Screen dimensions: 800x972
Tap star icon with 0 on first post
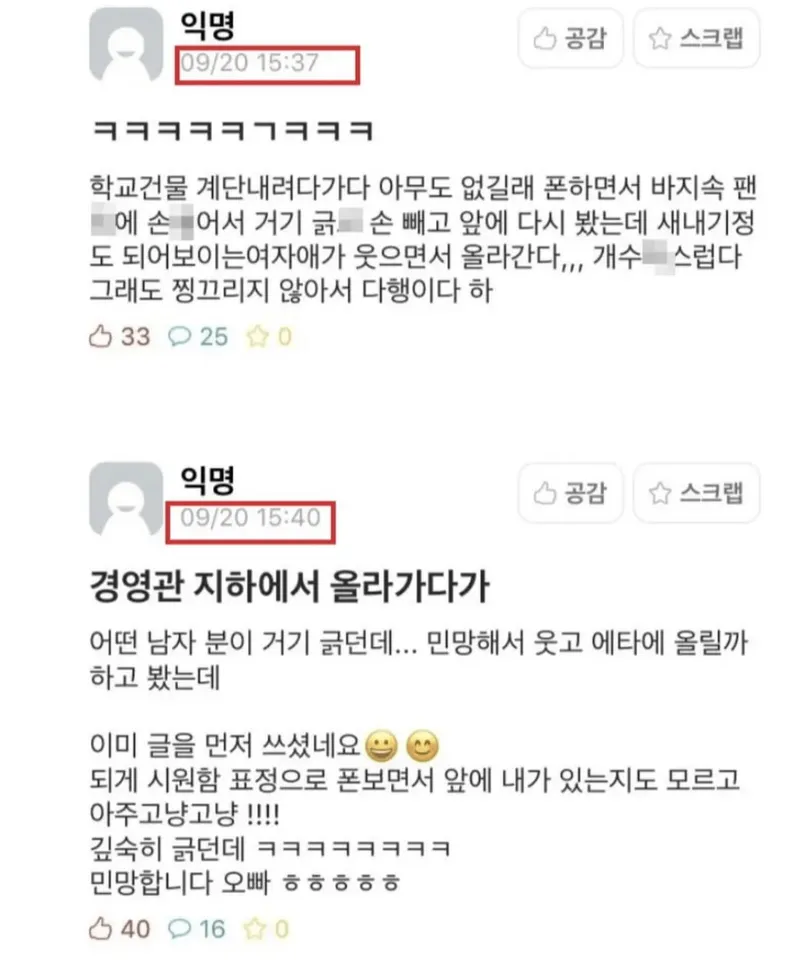[x=257, y=337]
